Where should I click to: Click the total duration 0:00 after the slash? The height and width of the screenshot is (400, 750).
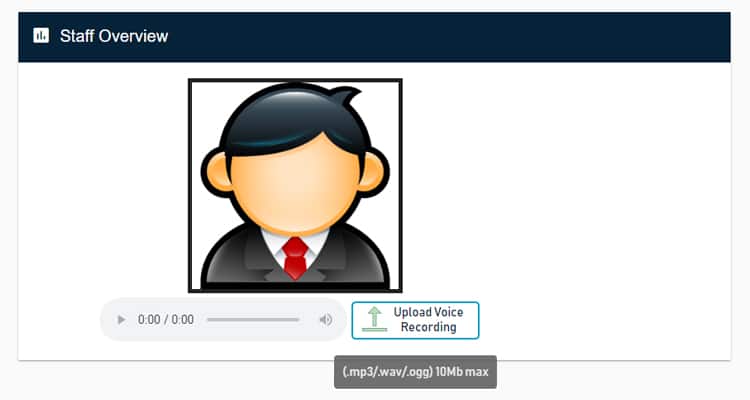click(x=183, y=320)
